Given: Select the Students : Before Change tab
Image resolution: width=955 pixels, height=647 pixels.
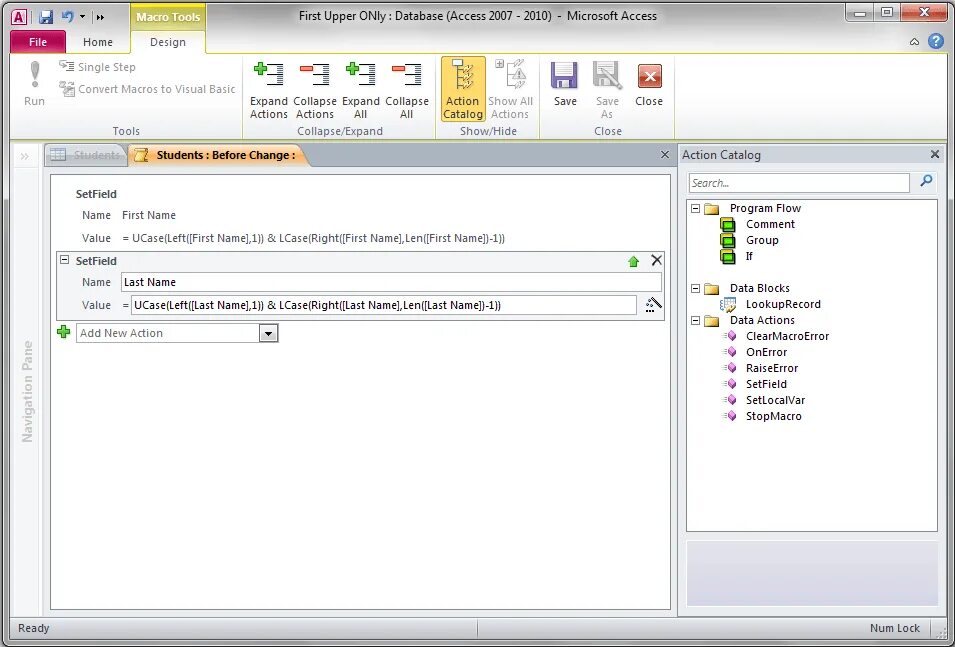Looking at the screenshot, I should click(218, 155).
